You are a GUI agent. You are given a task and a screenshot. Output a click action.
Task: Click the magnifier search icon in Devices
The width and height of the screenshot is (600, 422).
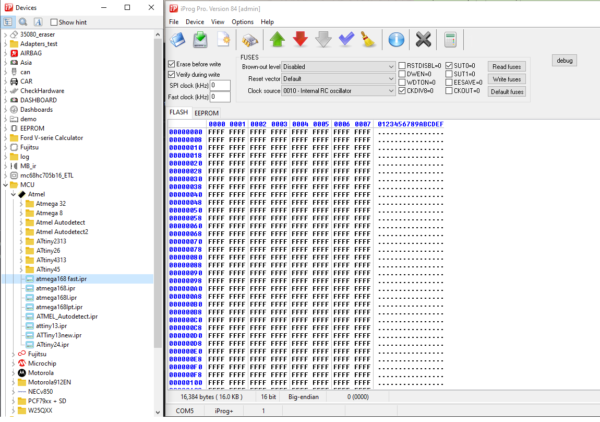click(23, 22)
